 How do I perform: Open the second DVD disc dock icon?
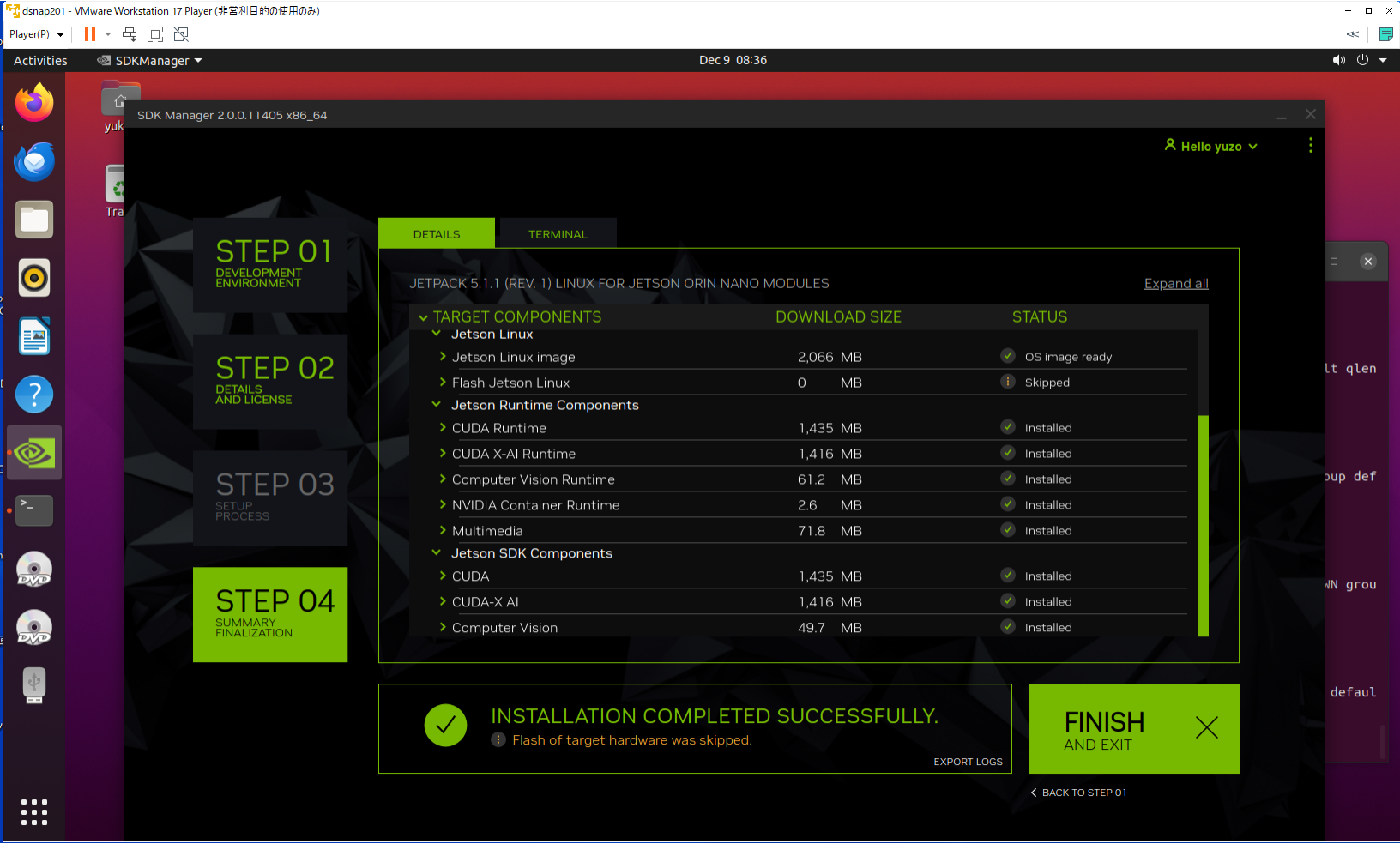pyautogui.click(x=34, y=628)
